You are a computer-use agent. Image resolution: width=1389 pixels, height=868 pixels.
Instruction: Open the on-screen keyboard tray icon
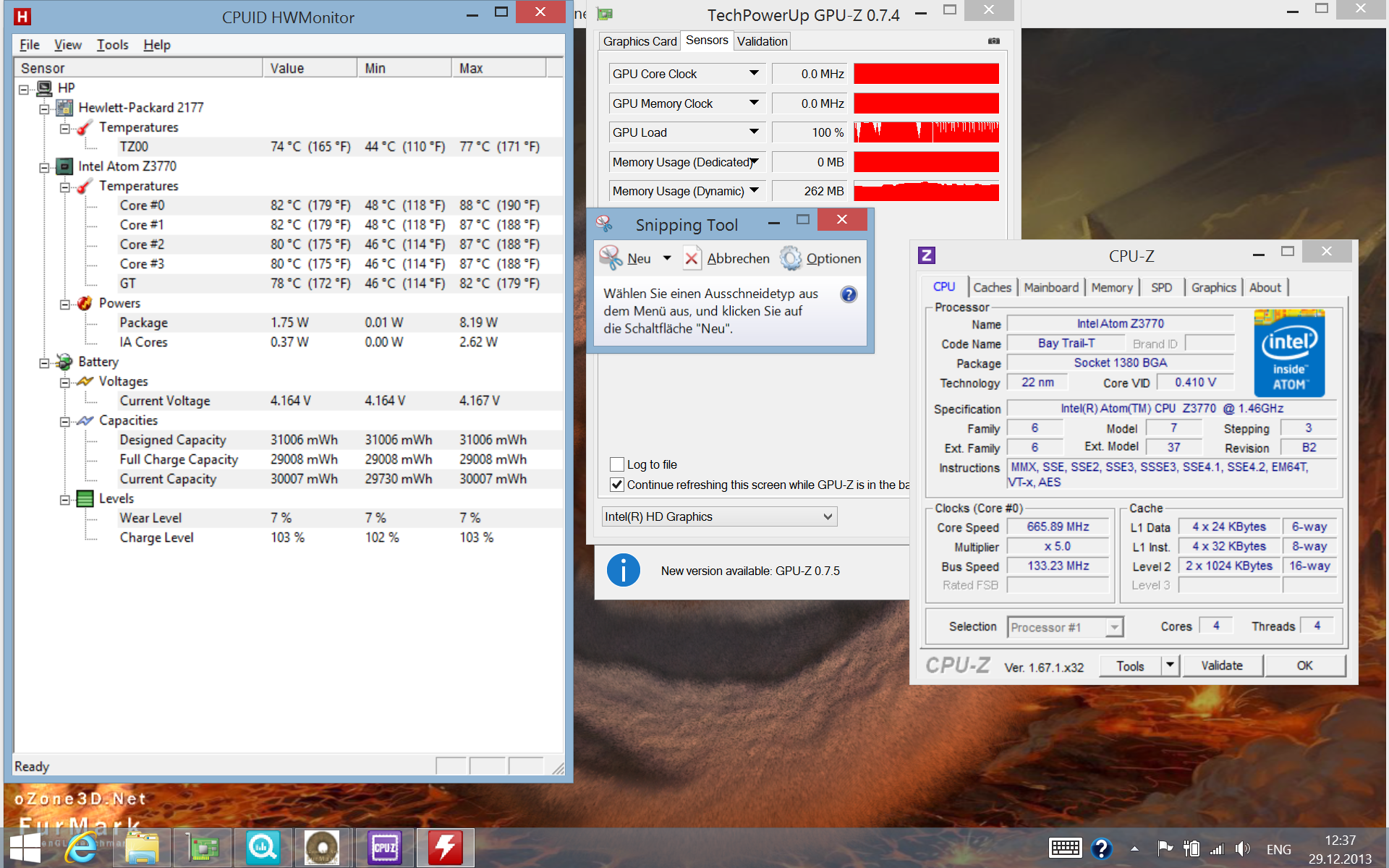[x=1065, y=848]
